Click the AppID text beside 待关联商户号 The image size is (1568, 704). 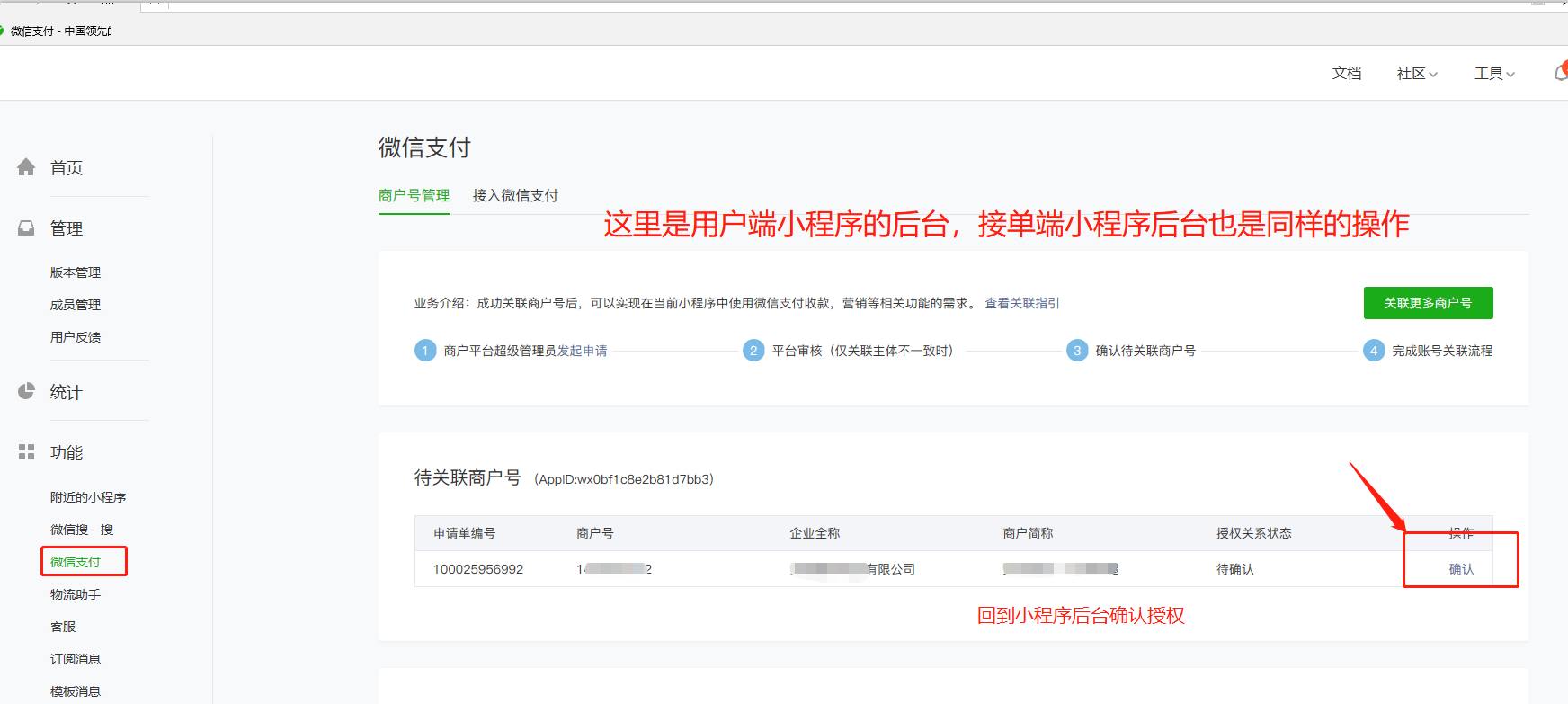624,479
